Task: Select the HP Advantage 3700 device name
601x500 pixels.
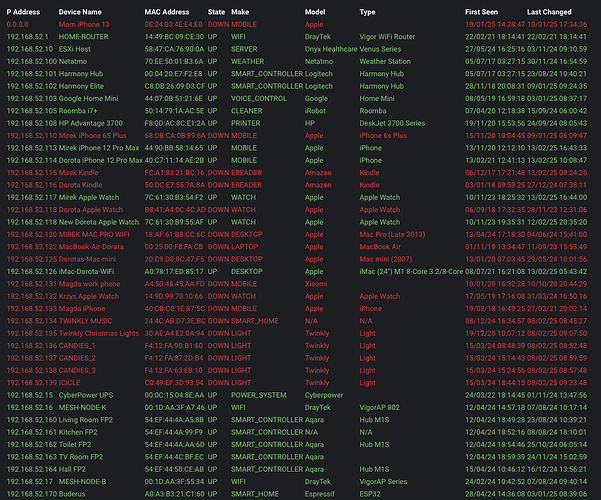Action: (x=90, y=123)
